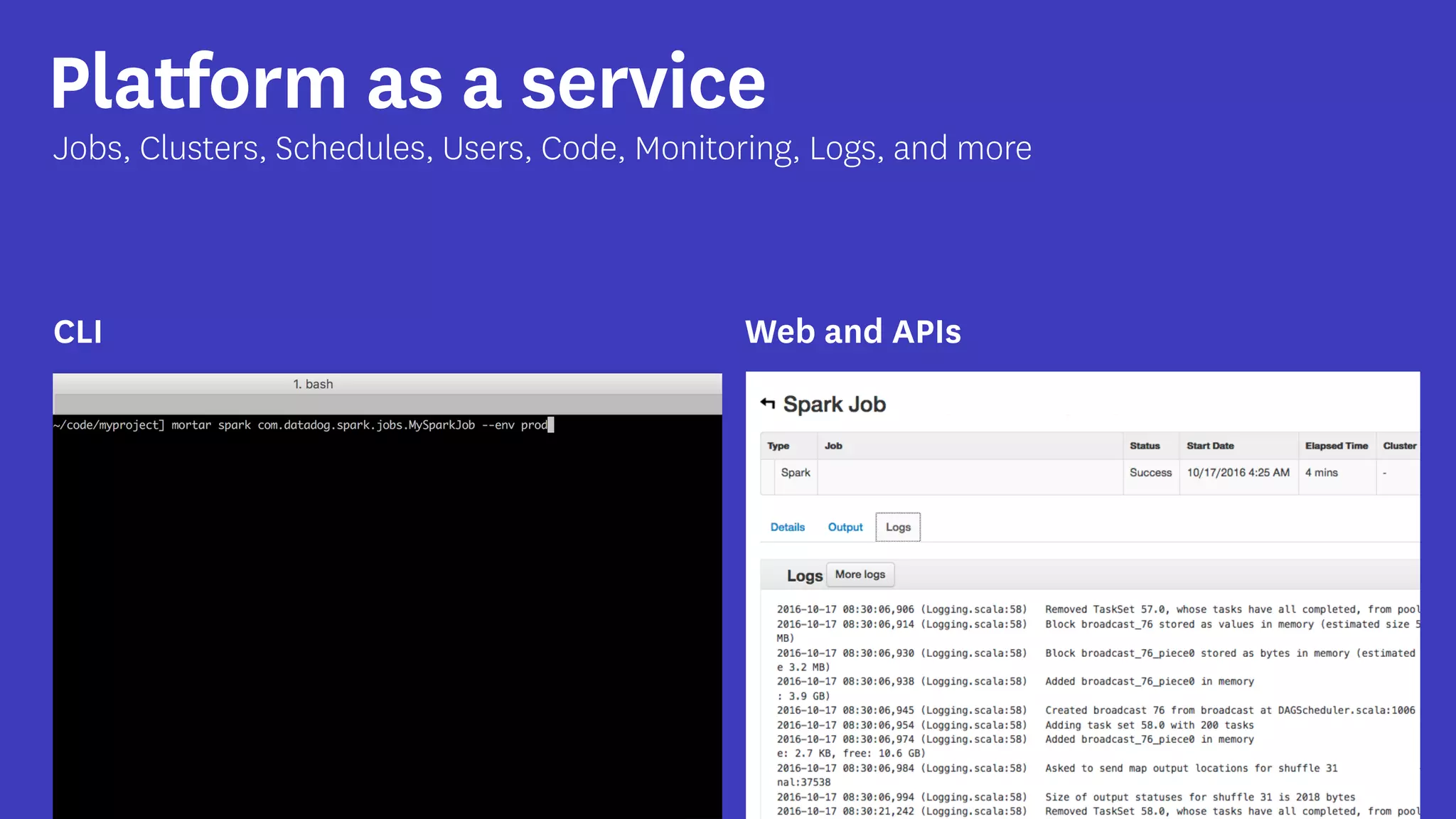Switch to the Output tab

coord(845,527)
